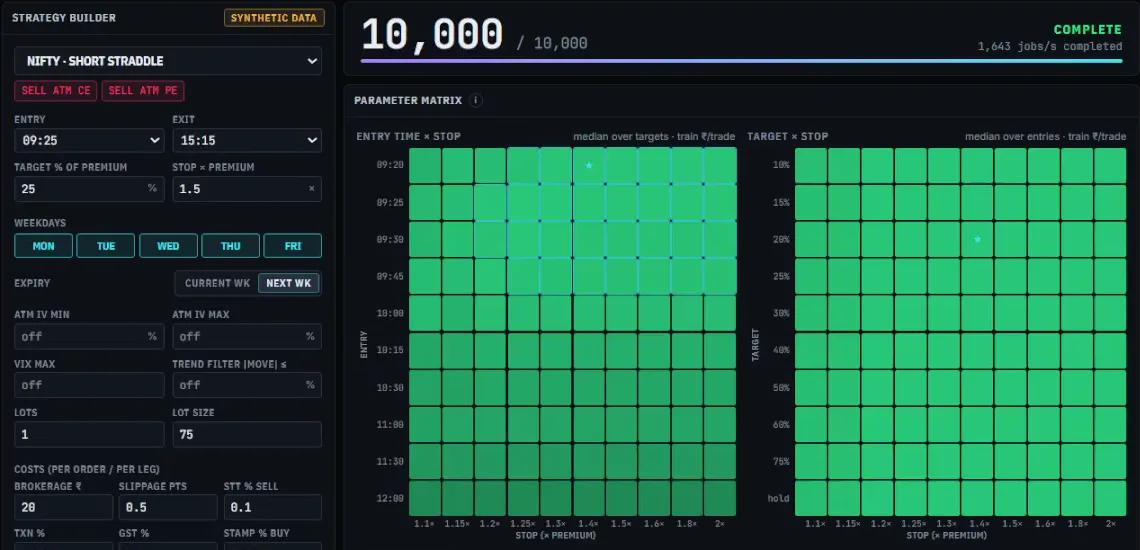Toggle the FRI weekday button
Screen dimensions: 1140x550
pyautogui.click(x=293, y=246)
